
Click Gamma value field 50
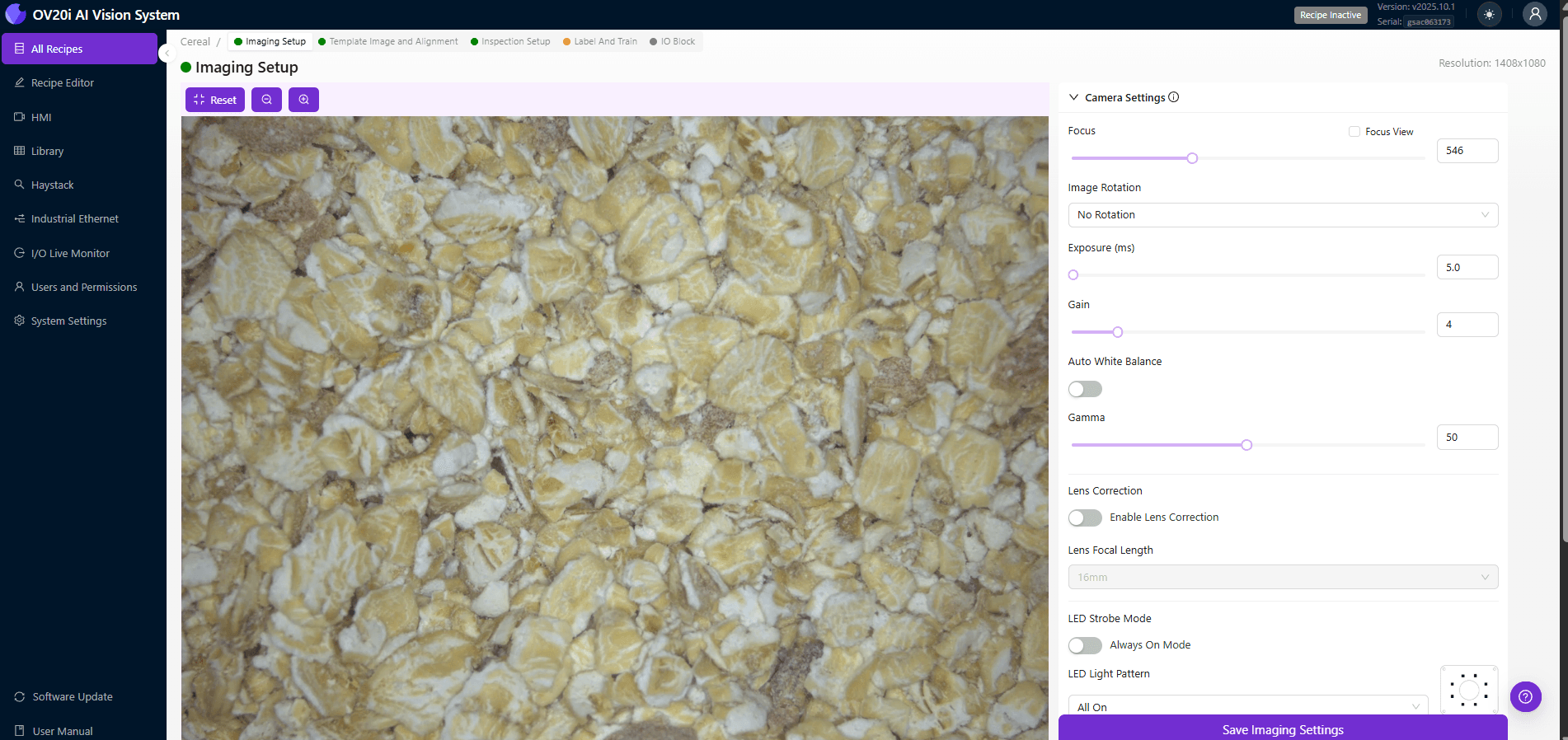[x=1467, y=438]
